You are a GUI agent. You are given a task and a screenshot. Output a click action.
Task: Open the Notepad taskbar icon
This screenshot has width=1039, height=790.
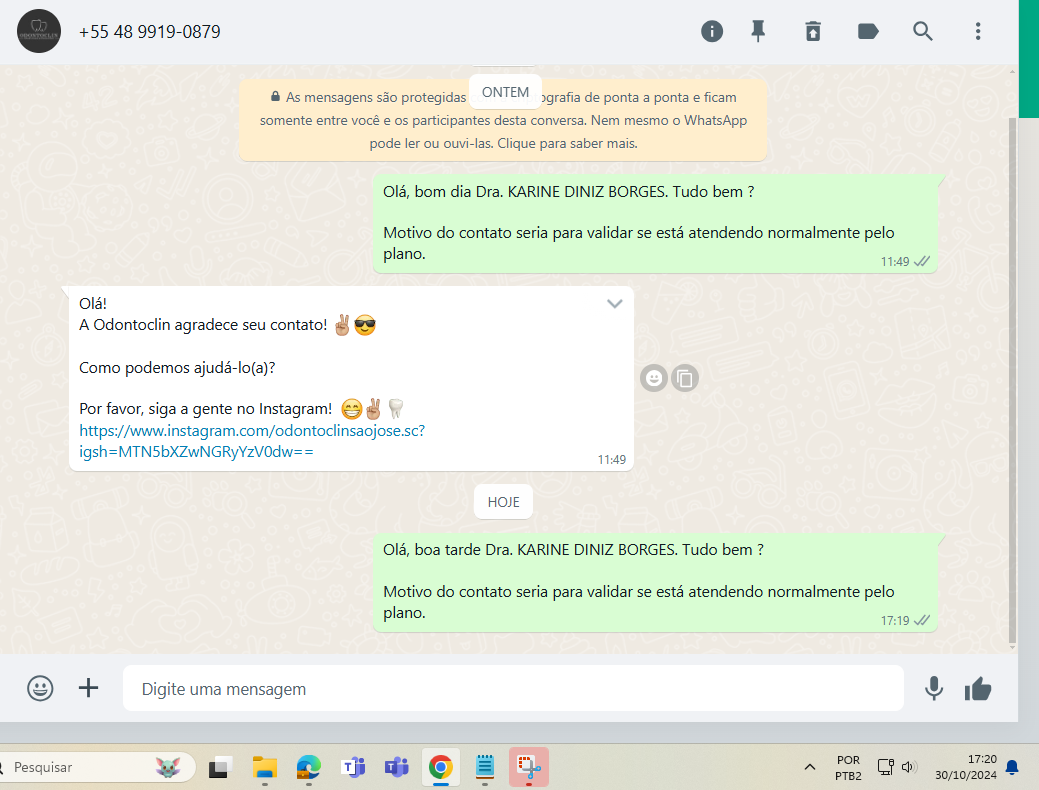click(484, 767)
